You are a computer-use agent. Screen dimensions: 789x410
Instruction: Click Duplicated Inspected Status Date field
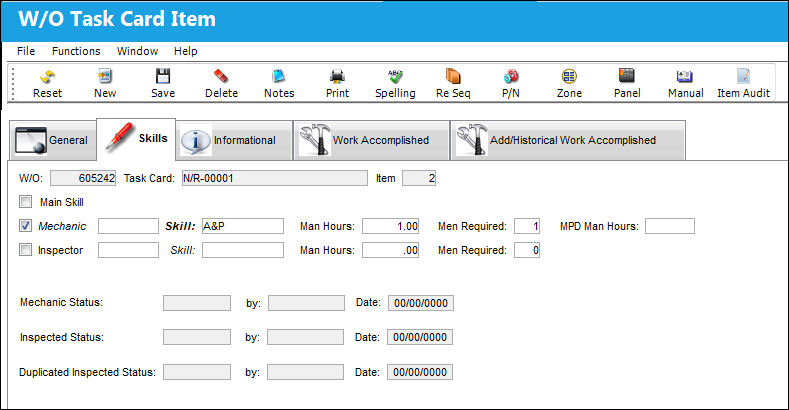pos(420,372)
